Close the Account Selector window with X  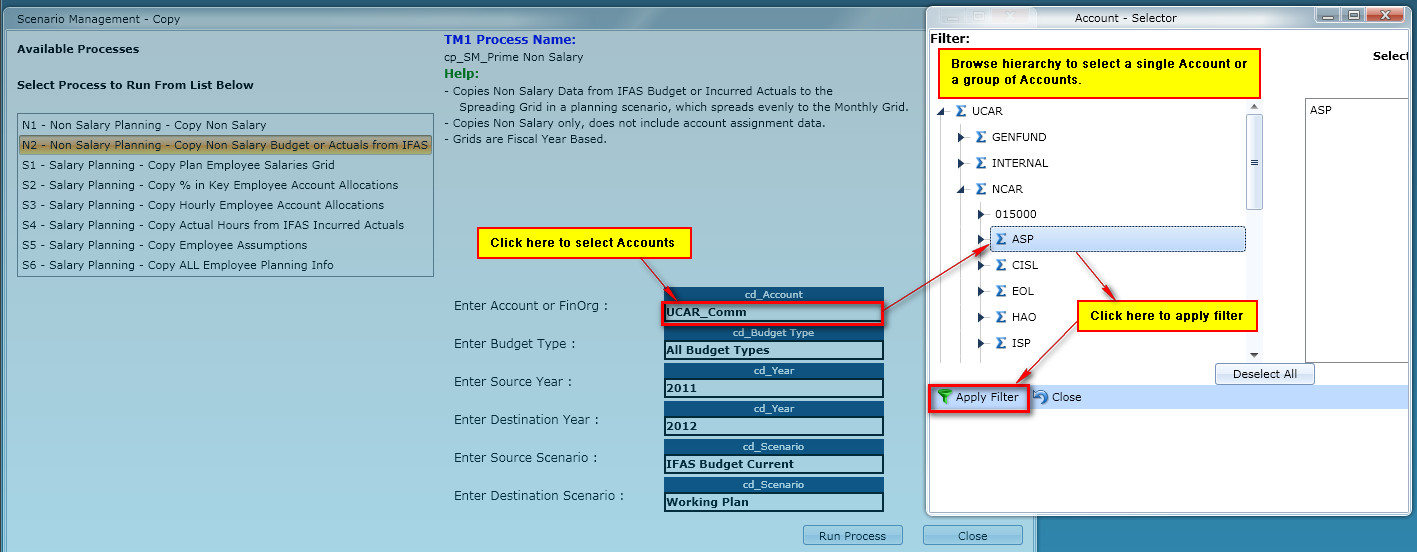(x=1386, y=15)
